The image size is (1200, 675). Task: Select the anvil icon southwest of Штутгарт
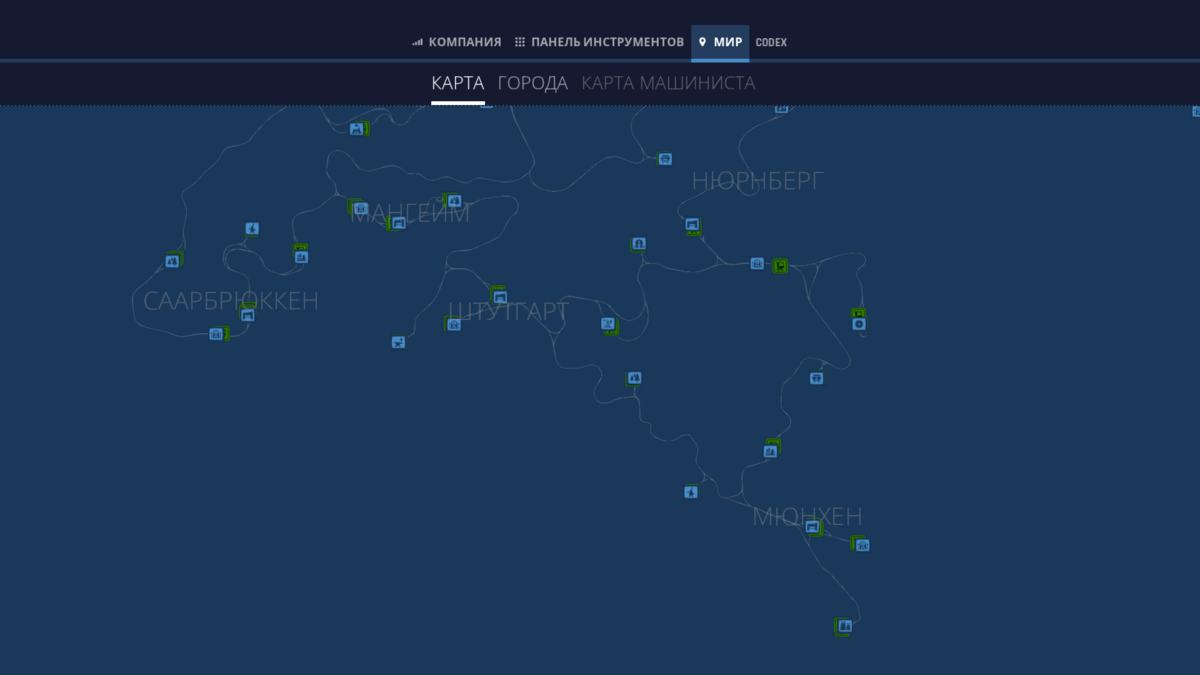pyautogui.click(x=398, y=342)
